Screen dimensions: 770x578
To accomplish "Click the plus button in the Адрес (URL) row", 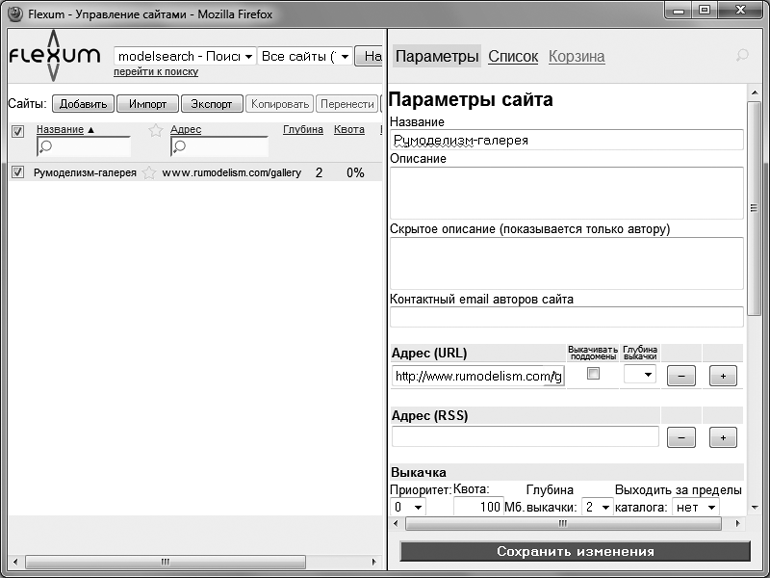I will [x=722, y=376].
